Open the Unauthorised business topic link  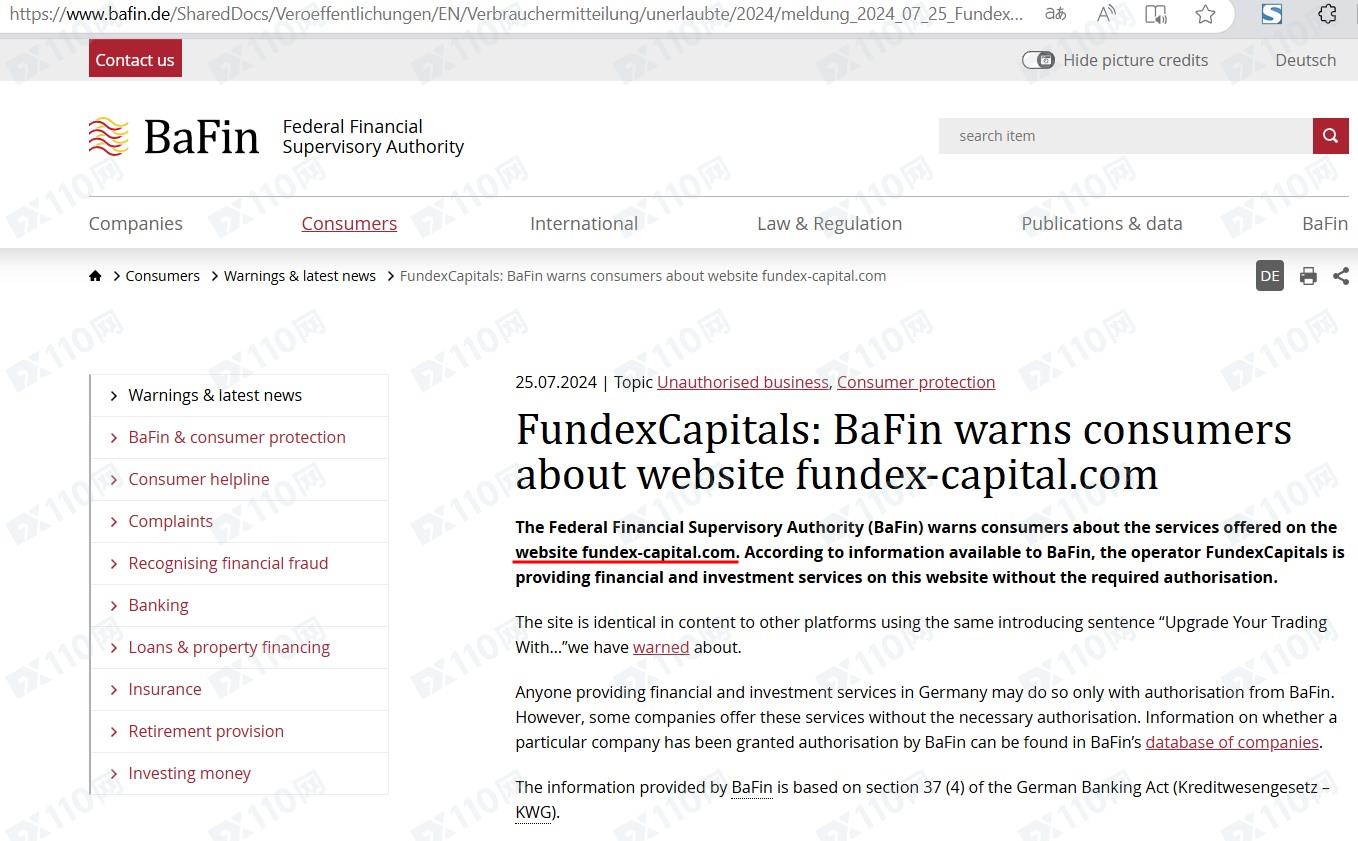[x=742, y=382]
